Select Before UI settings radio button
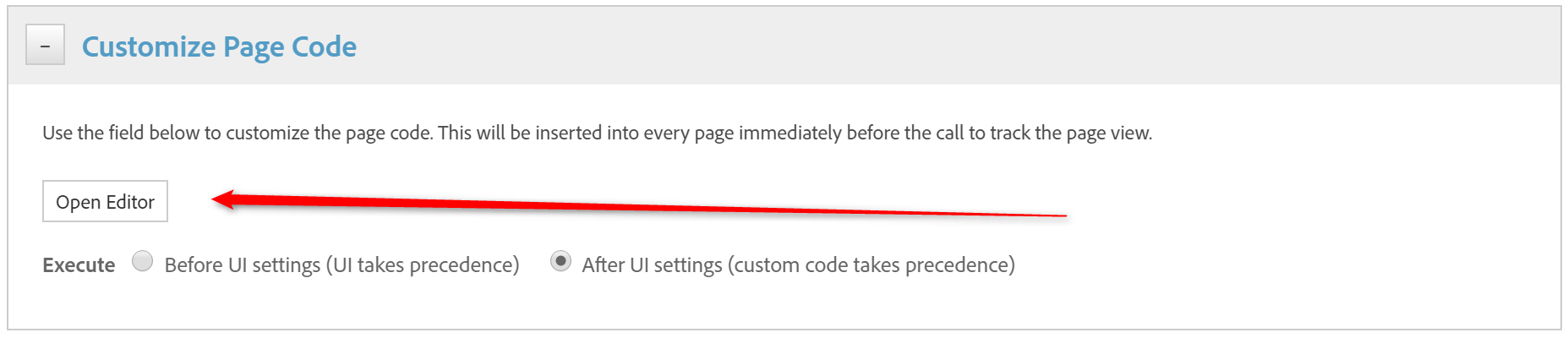This screenshot has height=338, width=1568. tap(143, 261)
